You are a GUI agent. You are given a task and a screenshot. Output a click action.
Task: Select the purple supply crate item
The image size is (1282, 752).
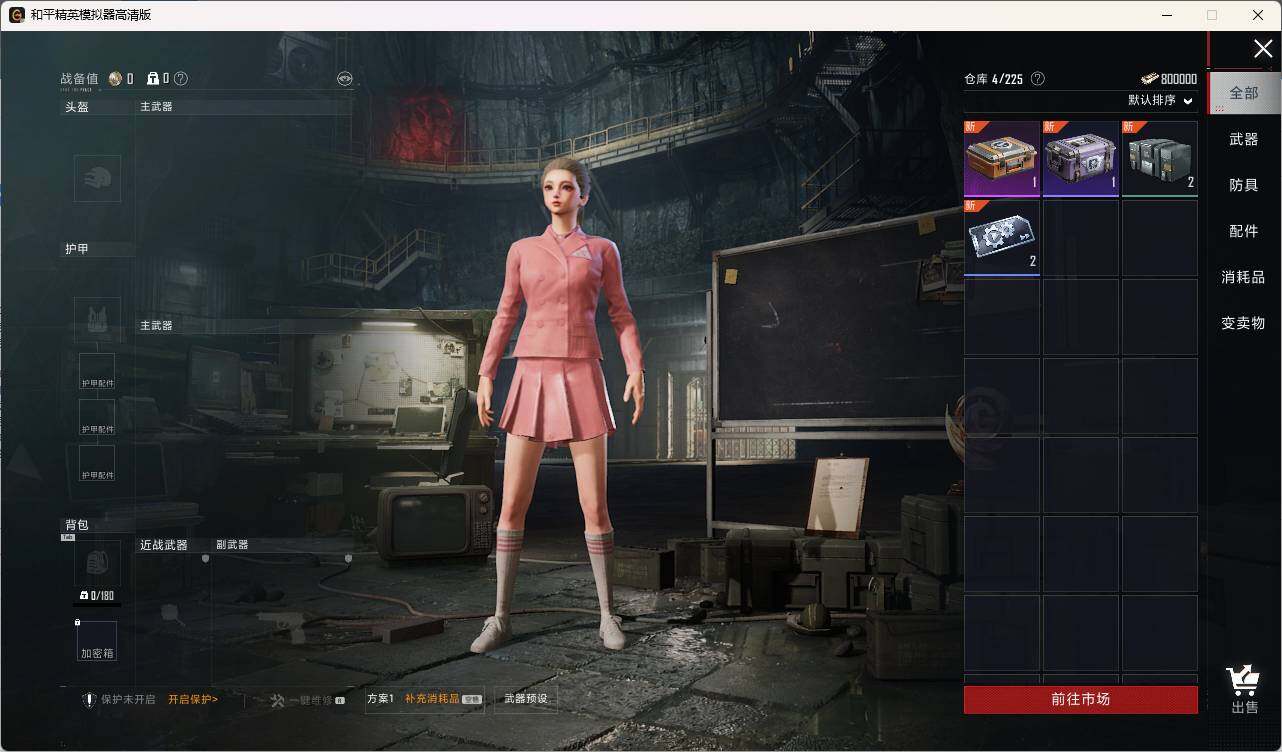pos(1081,159)
